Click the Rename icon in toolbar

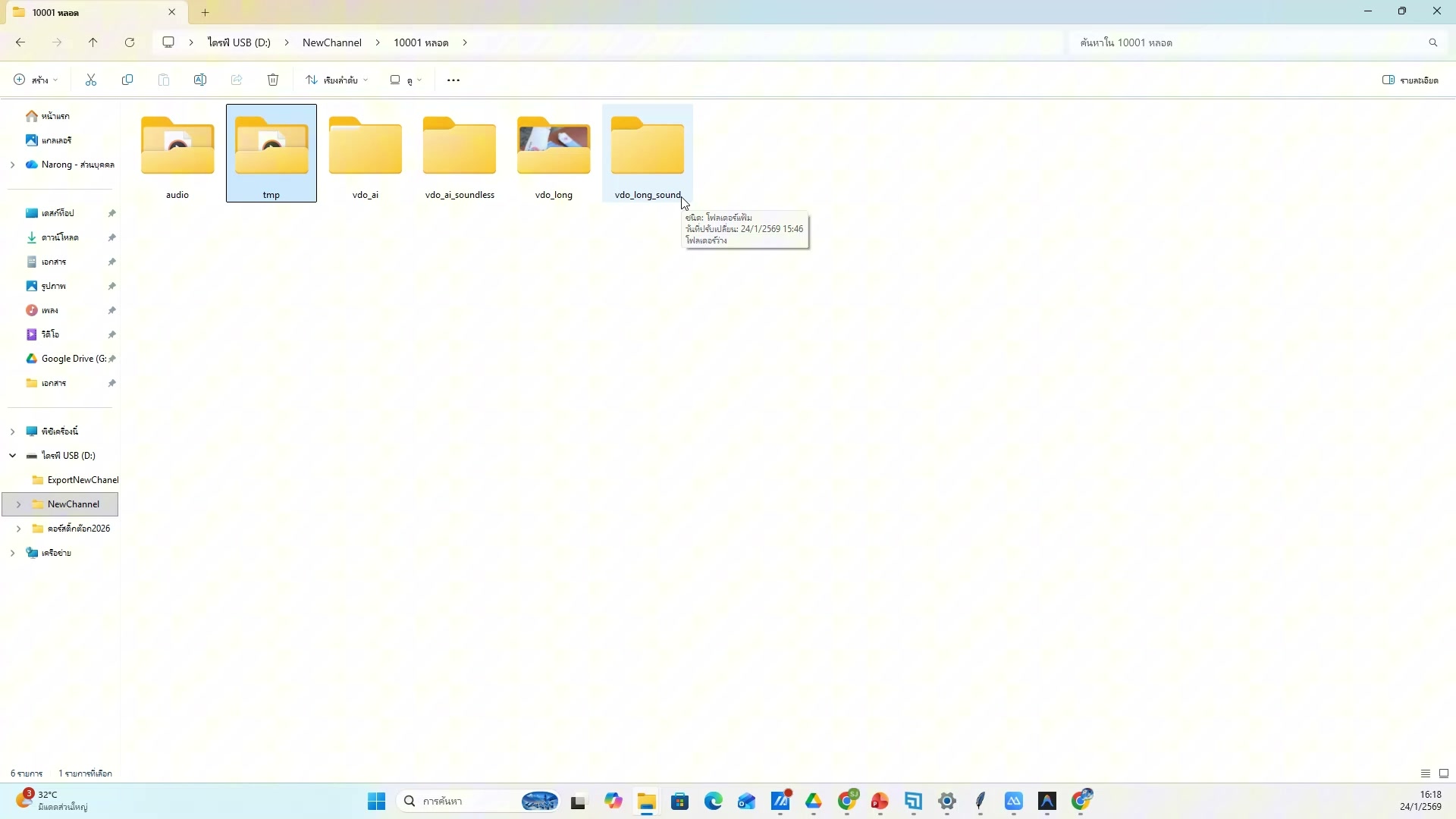200,80
